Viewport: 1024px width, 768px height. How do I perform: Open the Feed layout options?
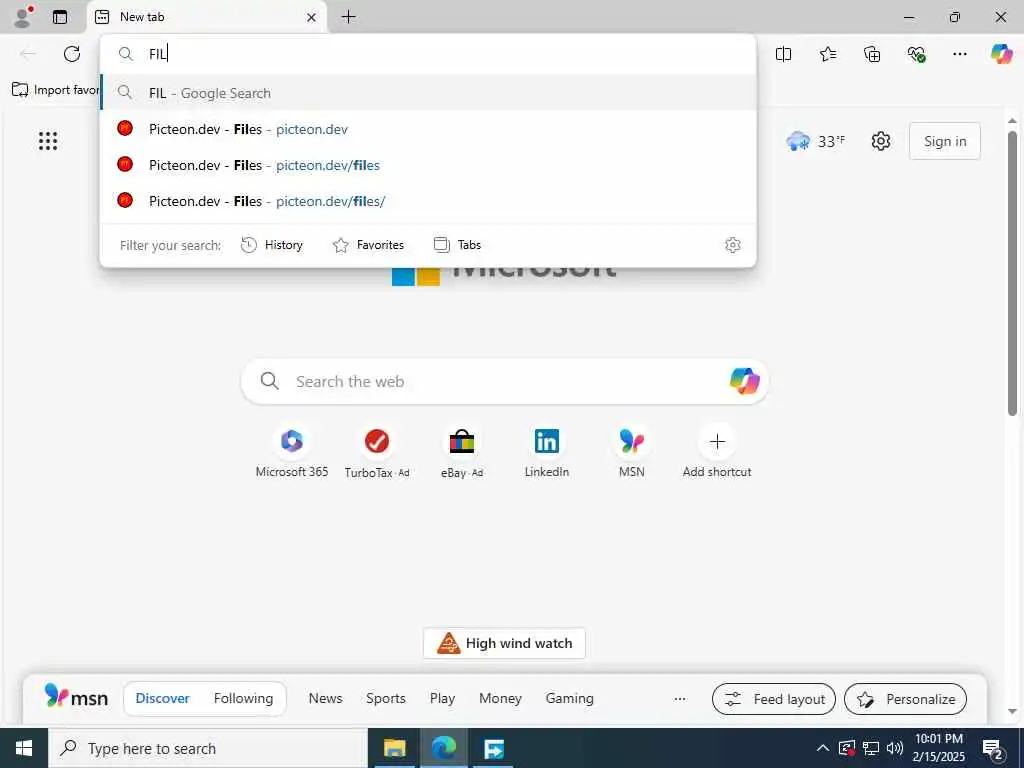coord(774,699)
